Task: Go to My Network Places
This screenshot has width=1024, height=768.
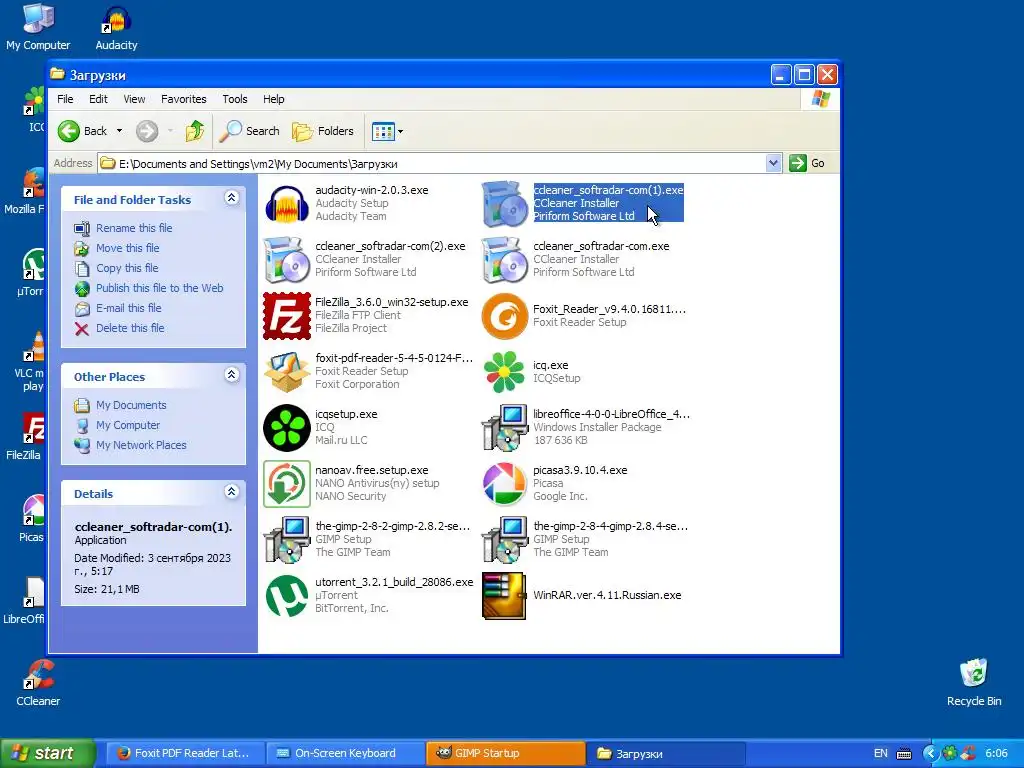Action: click(x=141, y=445)
